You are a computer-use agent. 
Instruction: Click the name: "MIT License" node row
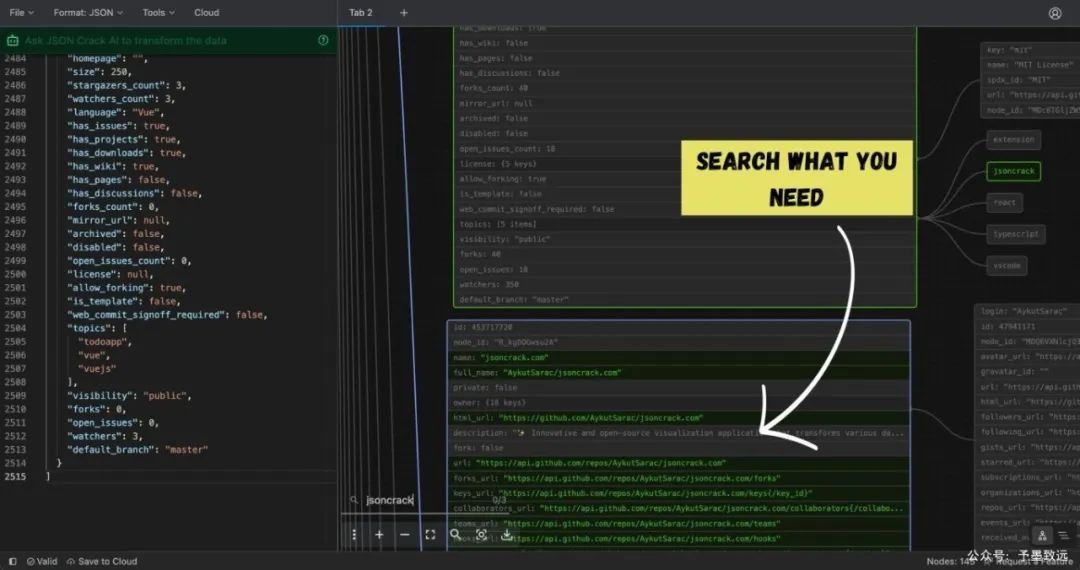point(1031,65)
